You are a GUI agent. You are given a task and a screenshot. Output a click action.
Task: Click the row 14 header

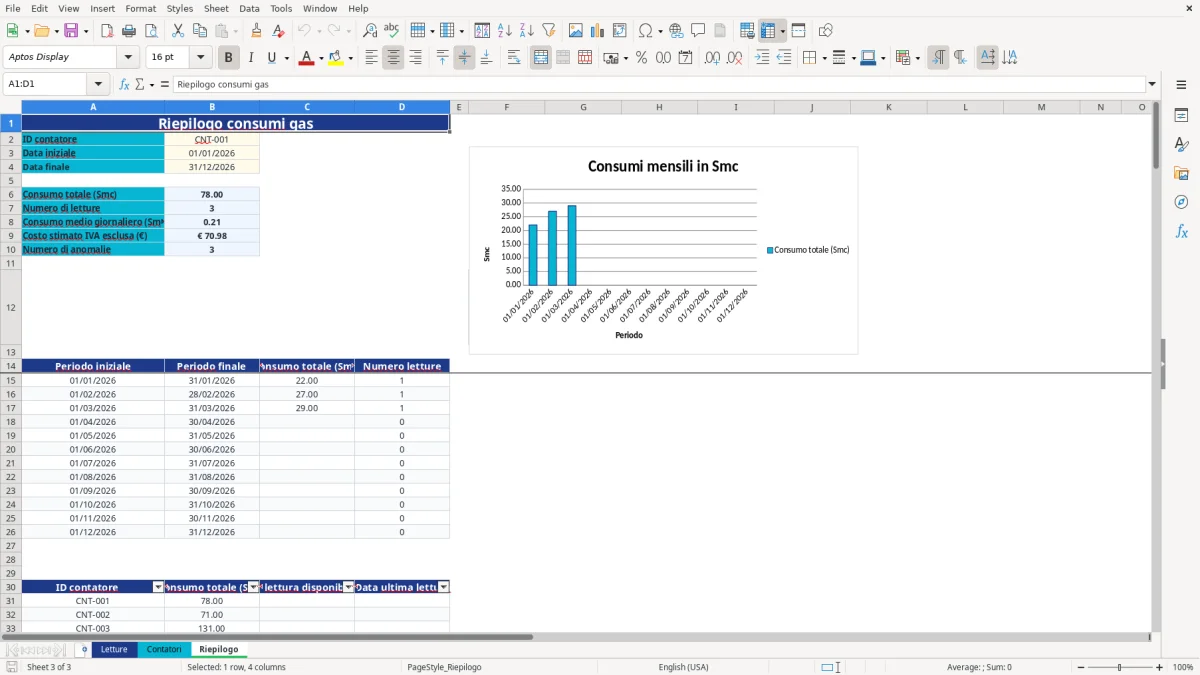pyautogui.click(x=11, y=366)
